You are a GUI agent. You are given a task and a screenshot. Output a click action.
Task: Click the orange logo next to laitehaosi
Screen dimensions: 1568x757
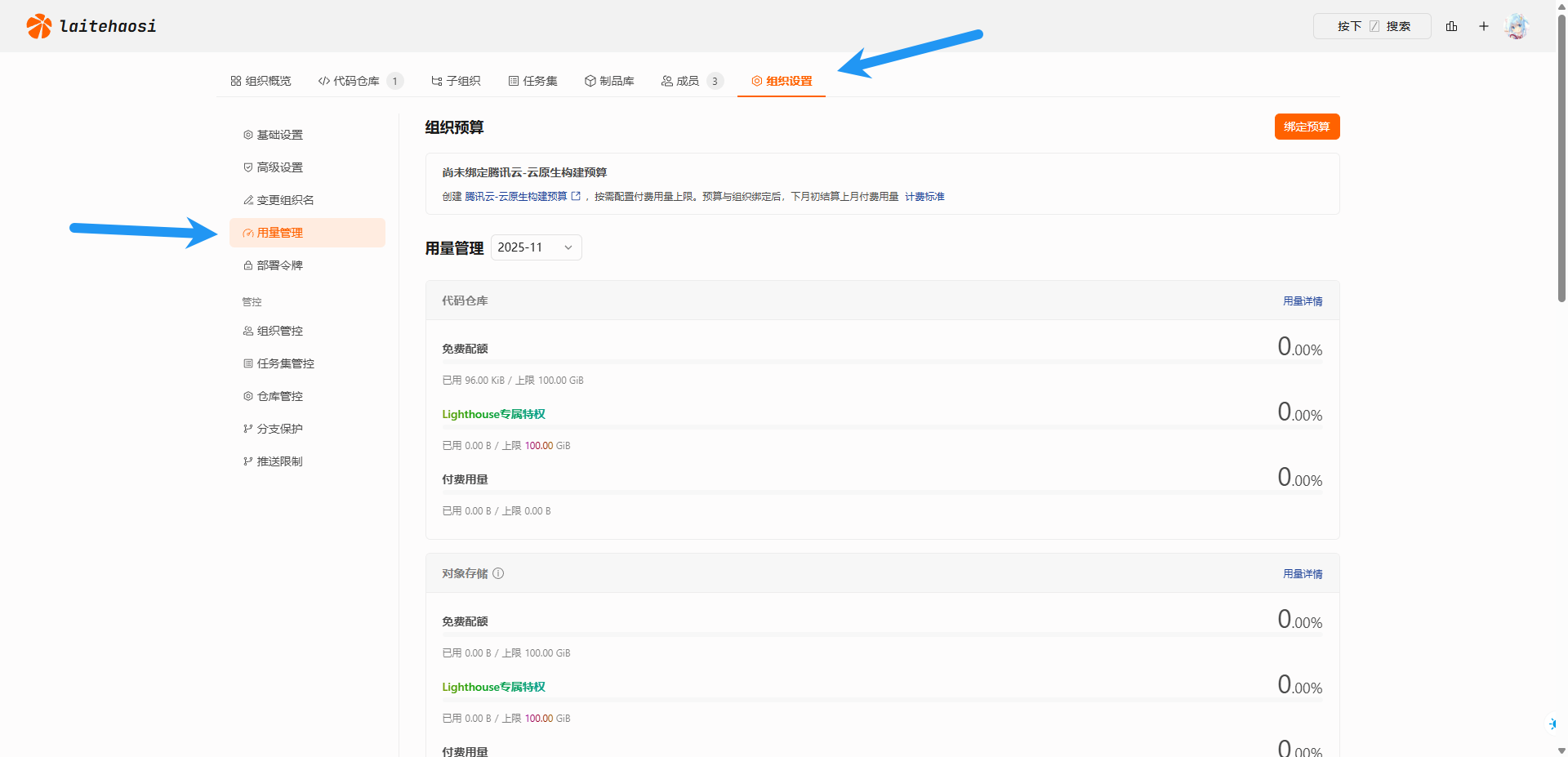(x=38, y=26)
